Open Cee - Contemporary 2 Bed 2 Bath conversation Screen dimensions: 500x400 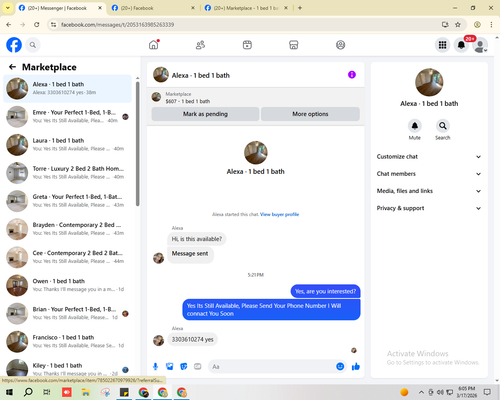[67, 257]
